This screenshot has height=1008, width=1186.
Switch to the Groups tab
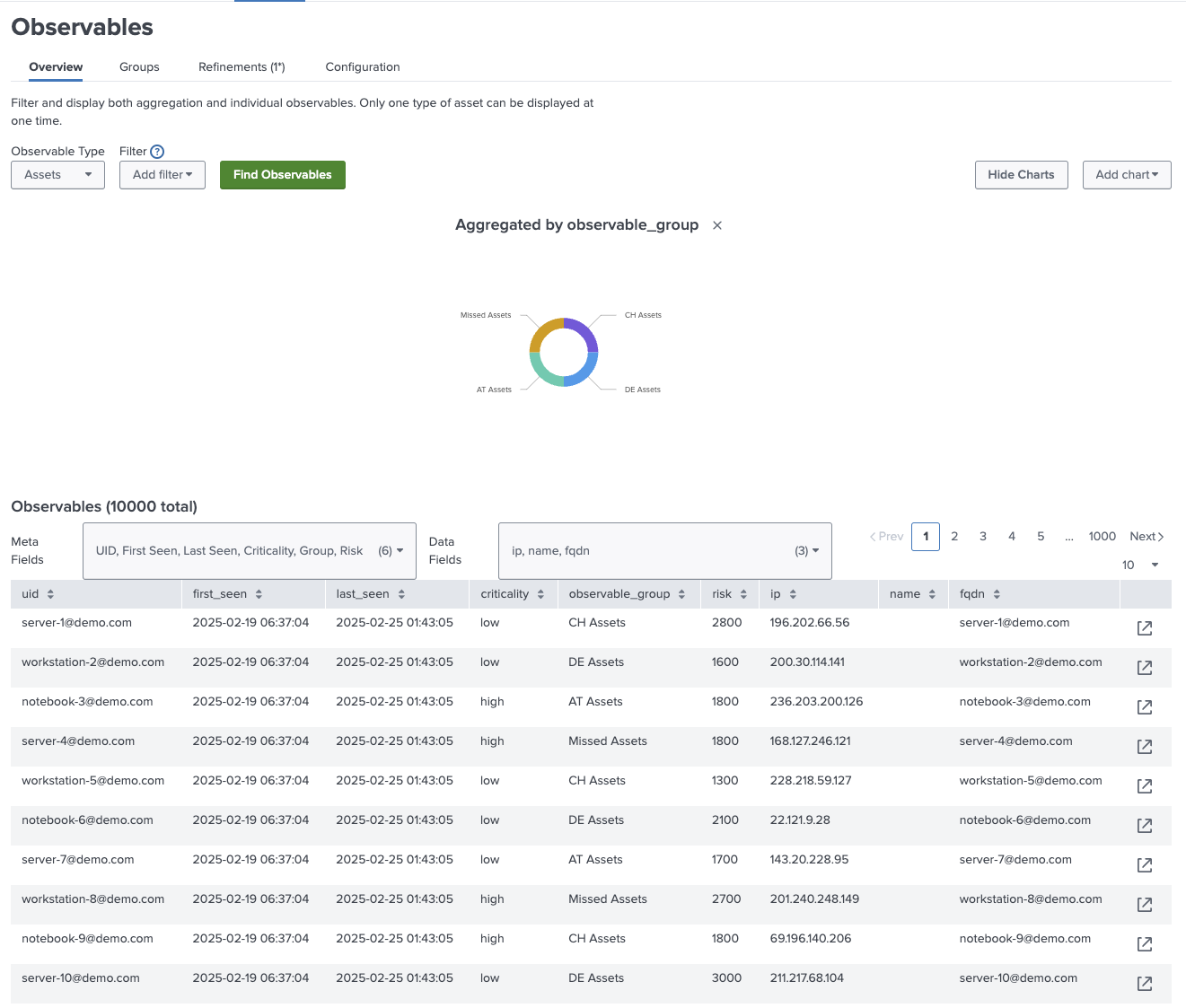point(139,66)
